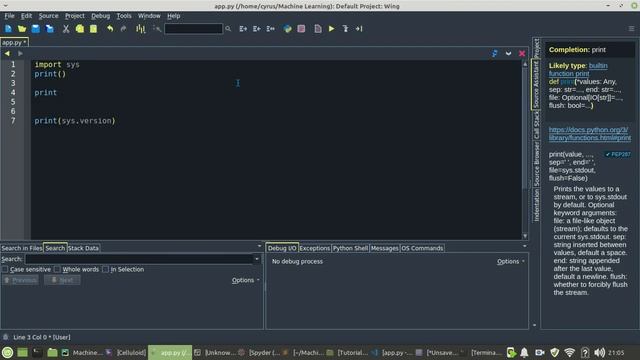Image resolution: width=640 pixels, height=360 pixels.
Task: Toggle the Case sensitive checkbox
Action: pos(5,269)
